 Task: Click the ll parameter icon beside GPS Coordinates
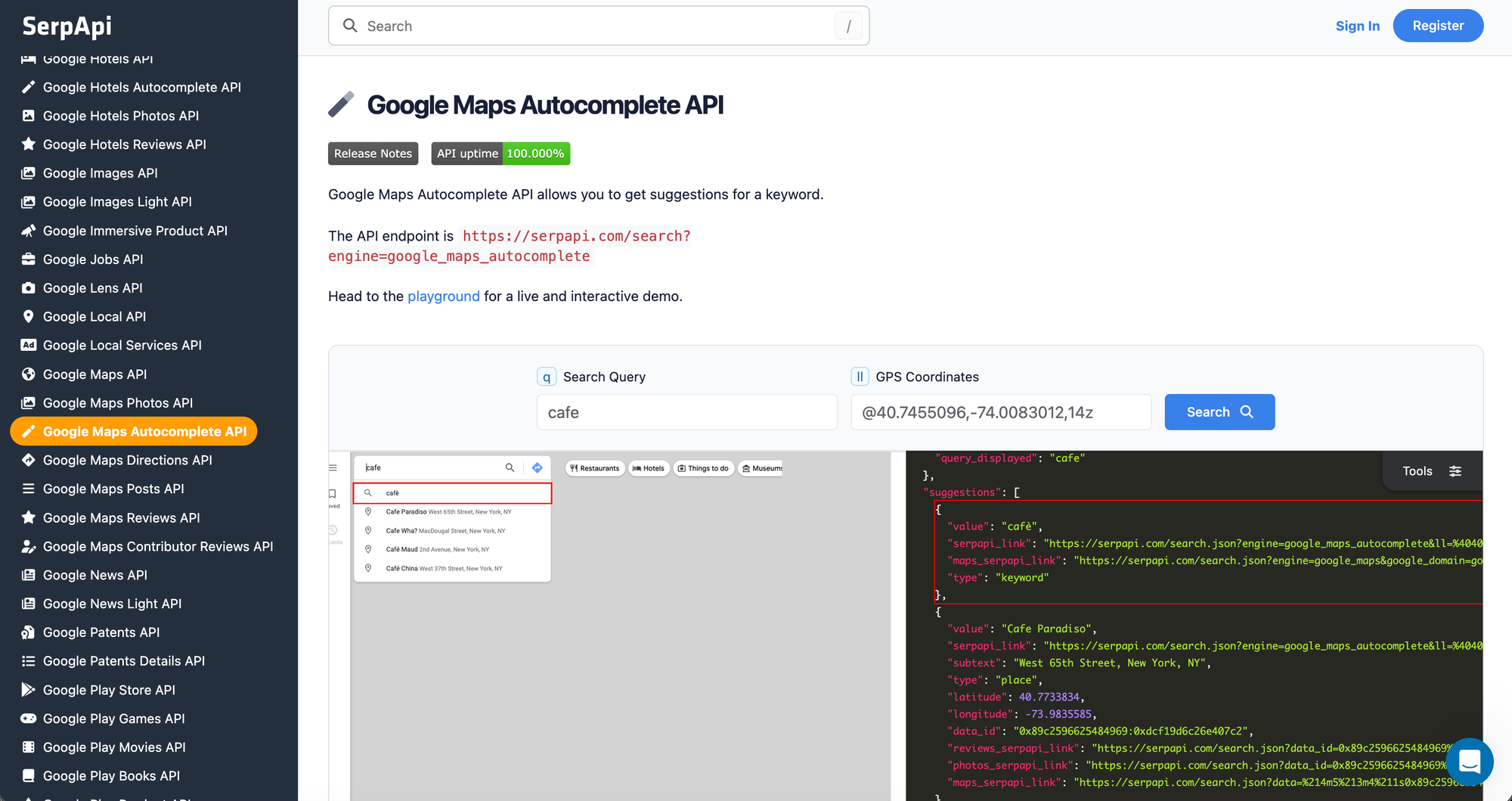pyautogui.click(x=860, y=377)
